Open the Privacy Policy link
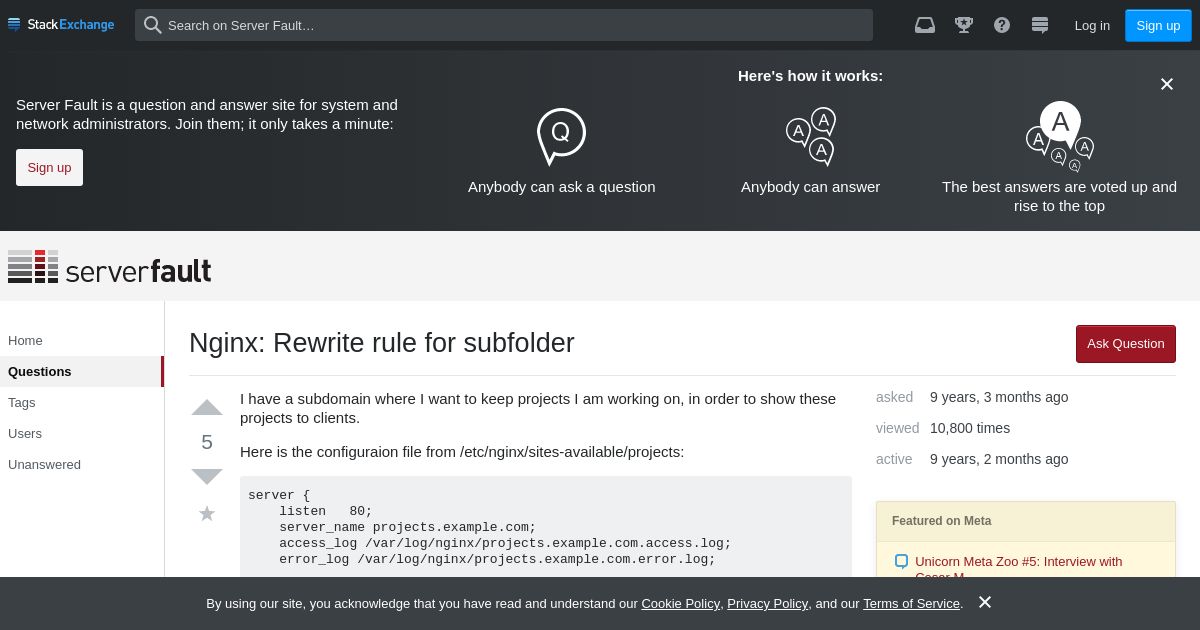 point(767,603)
